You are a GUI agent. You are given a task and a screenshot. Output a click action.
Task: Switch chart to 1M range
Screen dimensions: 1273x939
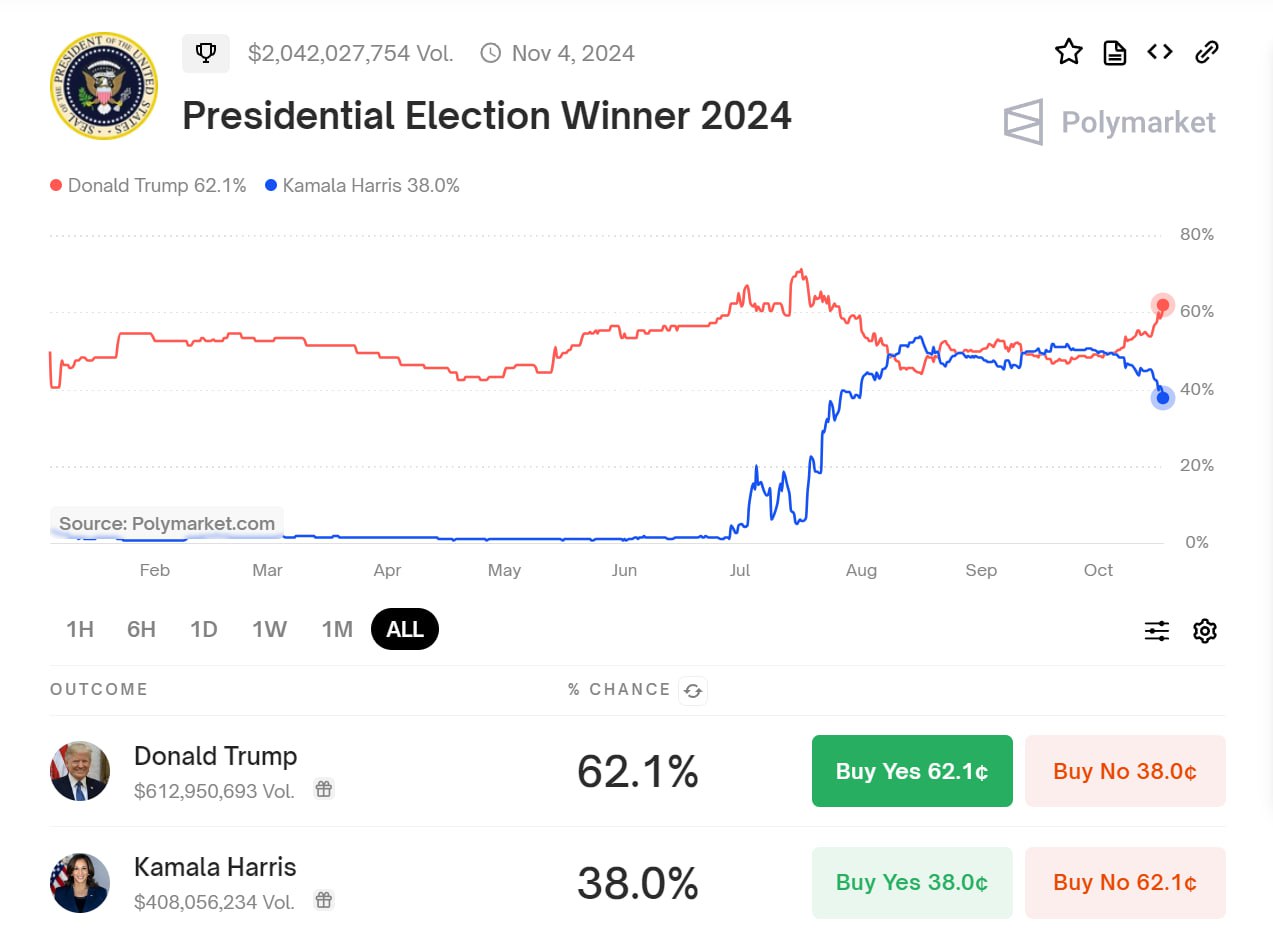coord(337,630)
